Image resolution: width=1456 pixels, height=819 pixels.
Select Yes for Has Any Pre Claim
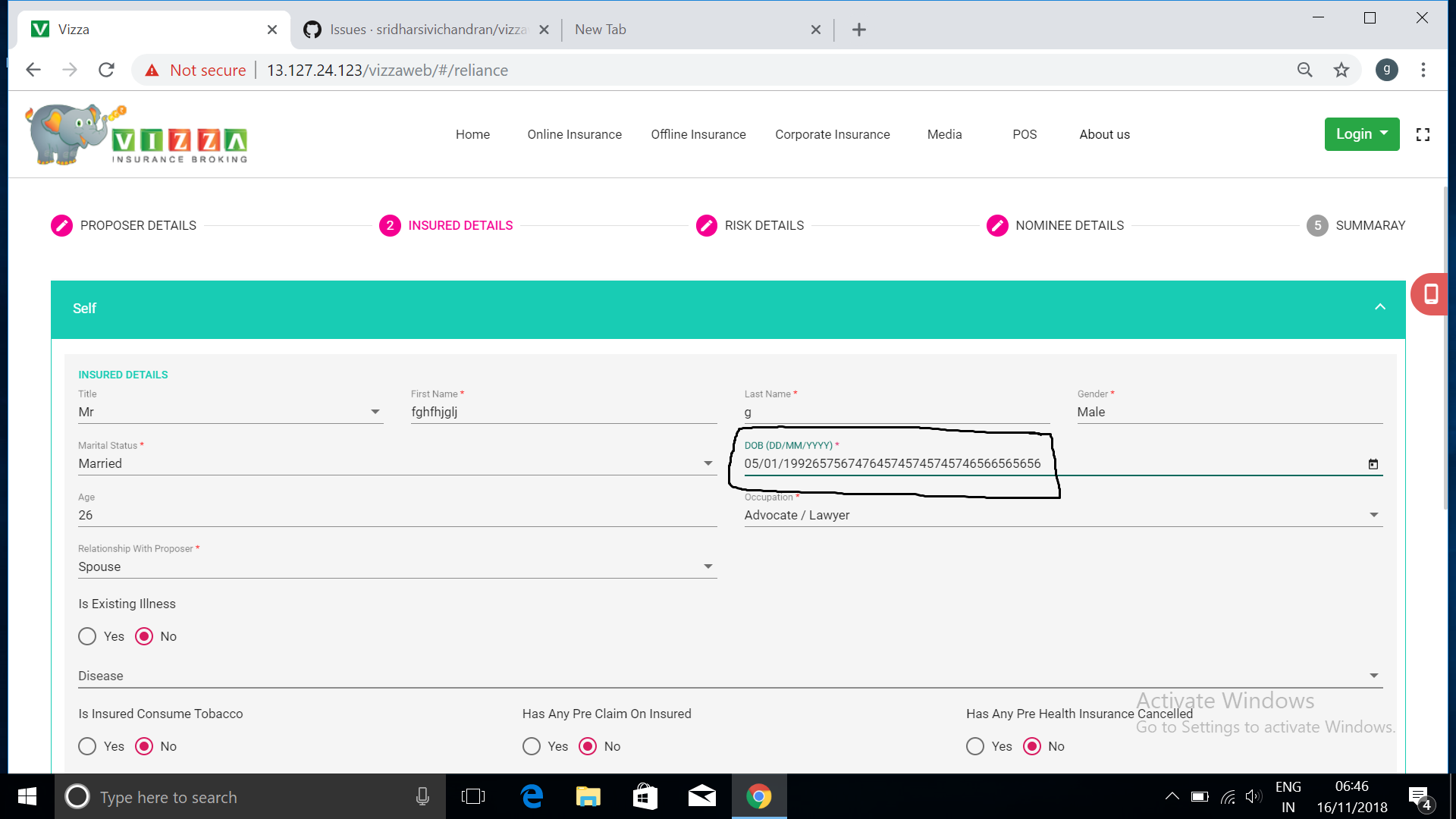coord(532,746)
